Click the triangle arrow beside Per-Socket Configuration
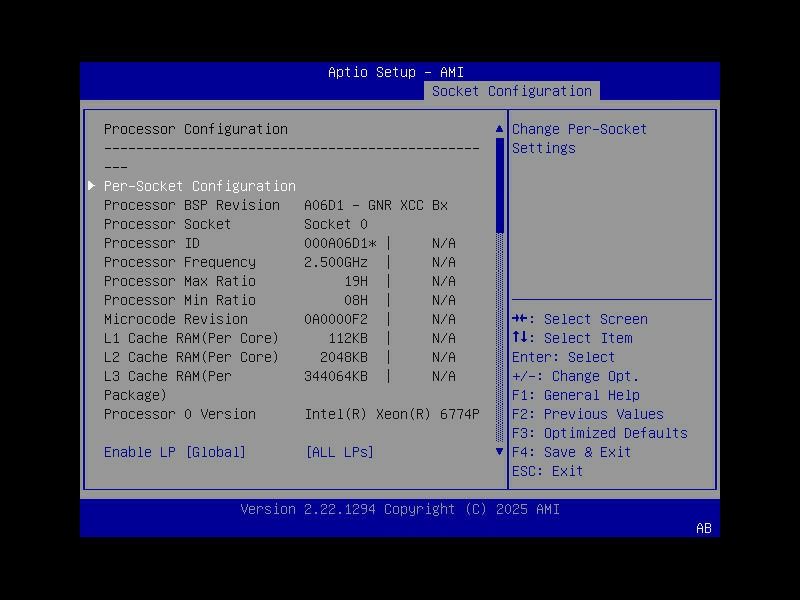This screenshot has height=600, width=800. tap(91, 185)
